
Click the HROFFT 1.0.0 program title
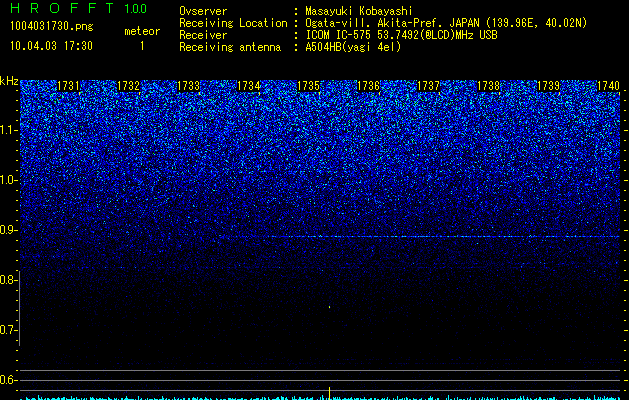[x=78, y=8]
